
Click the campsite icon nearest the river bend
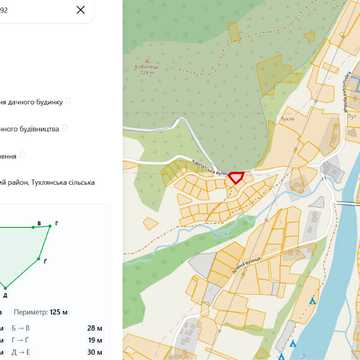pyautogui.click(x=312, y=301)
